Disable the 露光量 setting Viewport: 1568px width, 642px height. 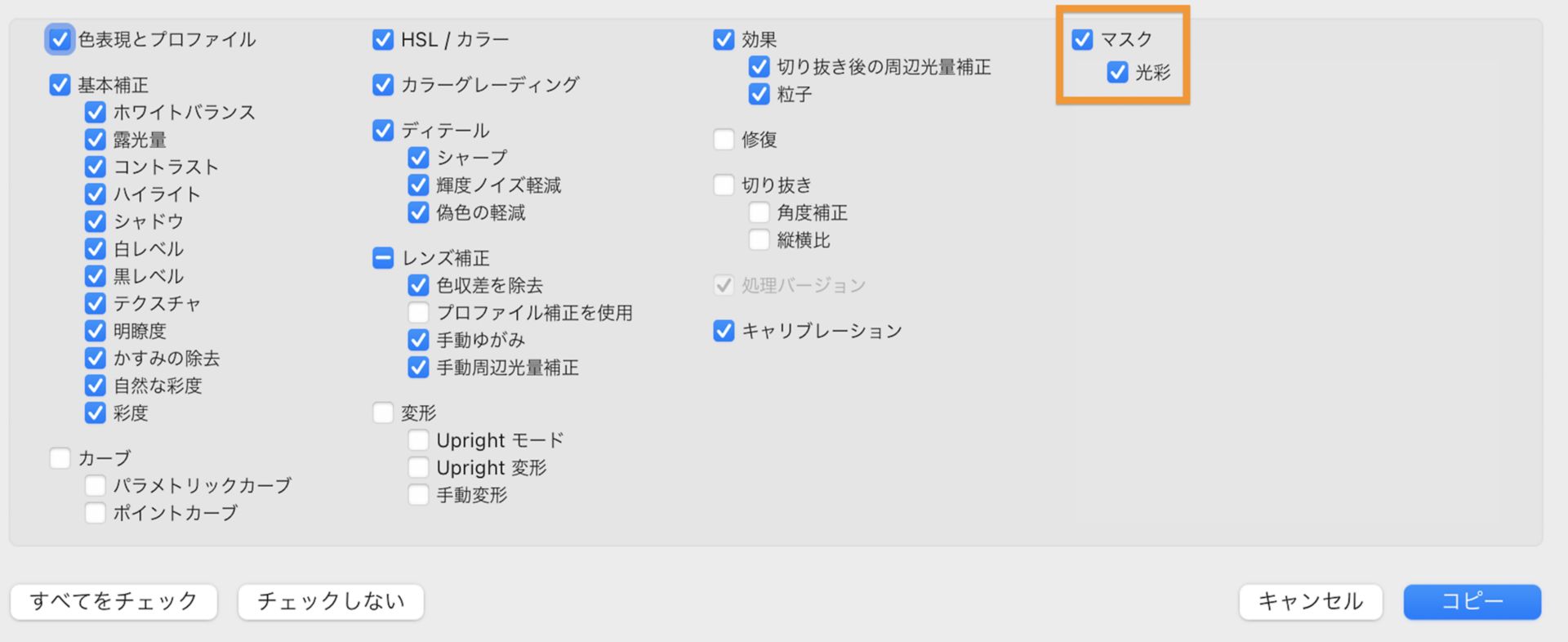(95, 140)
